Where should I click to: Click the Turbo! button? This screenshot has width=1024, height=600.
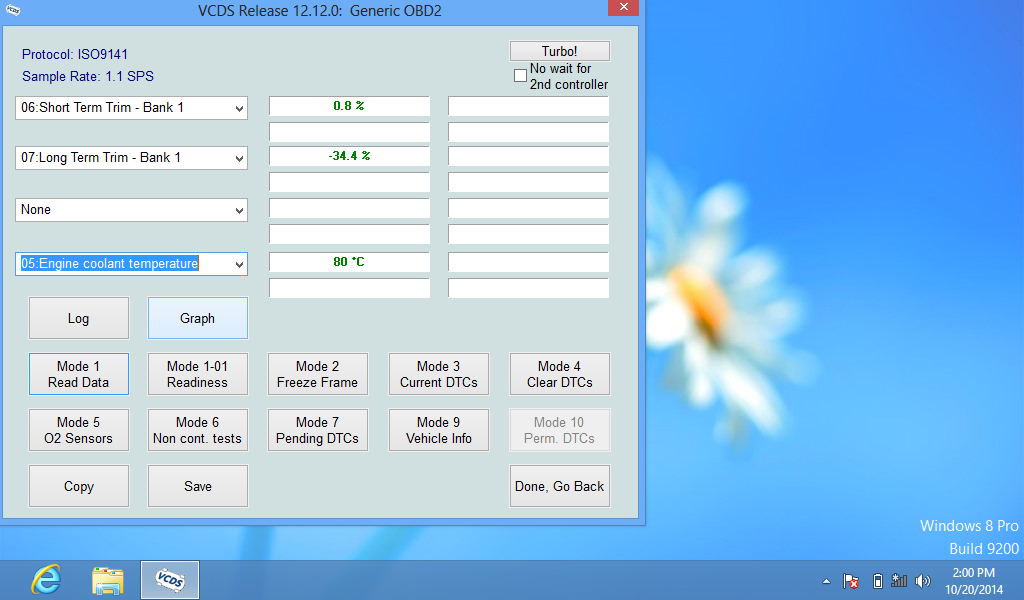(560, 51)
